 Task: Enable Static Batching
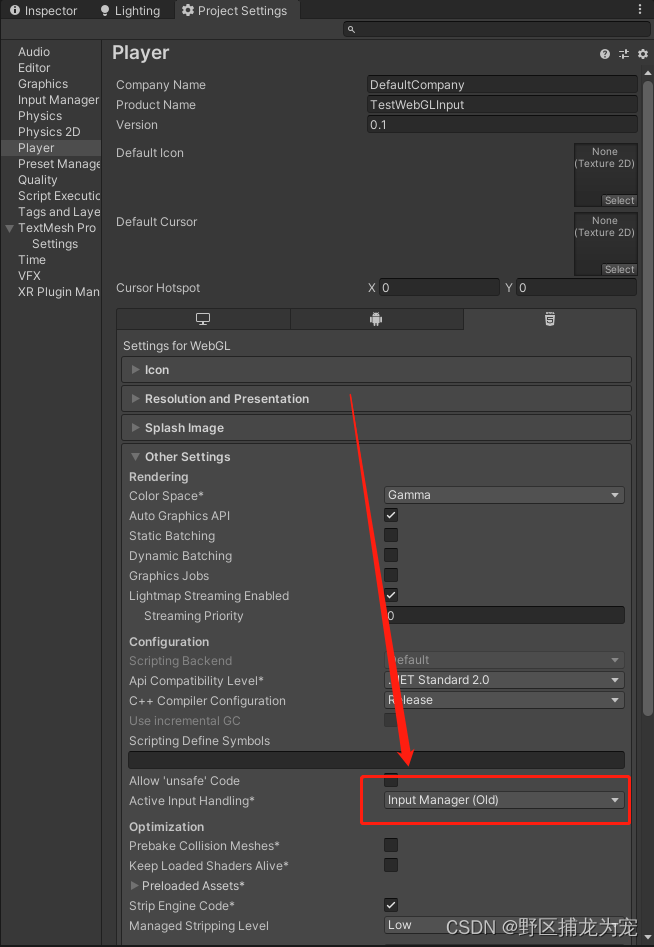pos(390,536)
